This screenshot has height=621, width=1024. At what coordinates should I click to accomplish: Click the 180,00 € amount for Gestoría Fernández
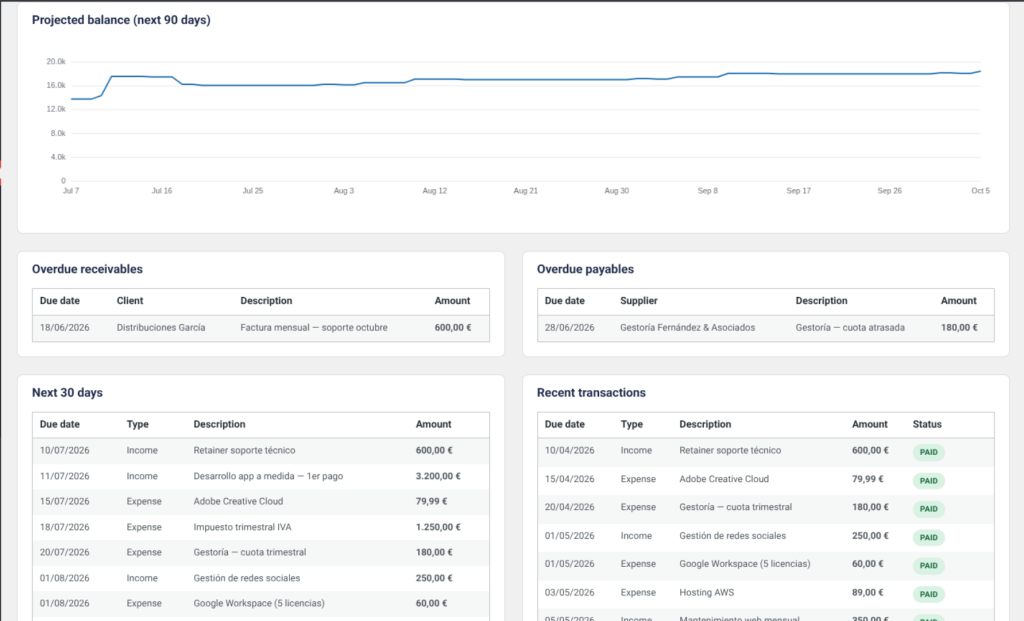[959, 328]
